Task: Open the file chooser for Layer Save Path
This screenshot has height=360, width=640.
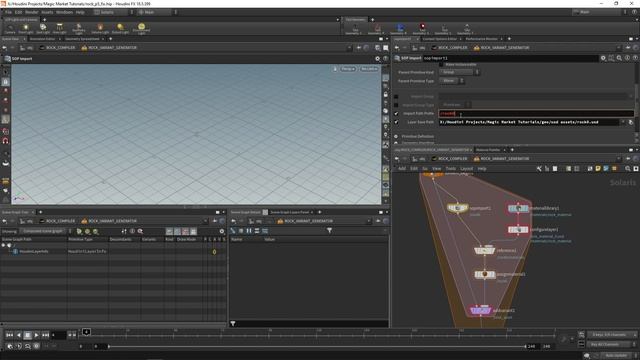Action: [631, 122]
